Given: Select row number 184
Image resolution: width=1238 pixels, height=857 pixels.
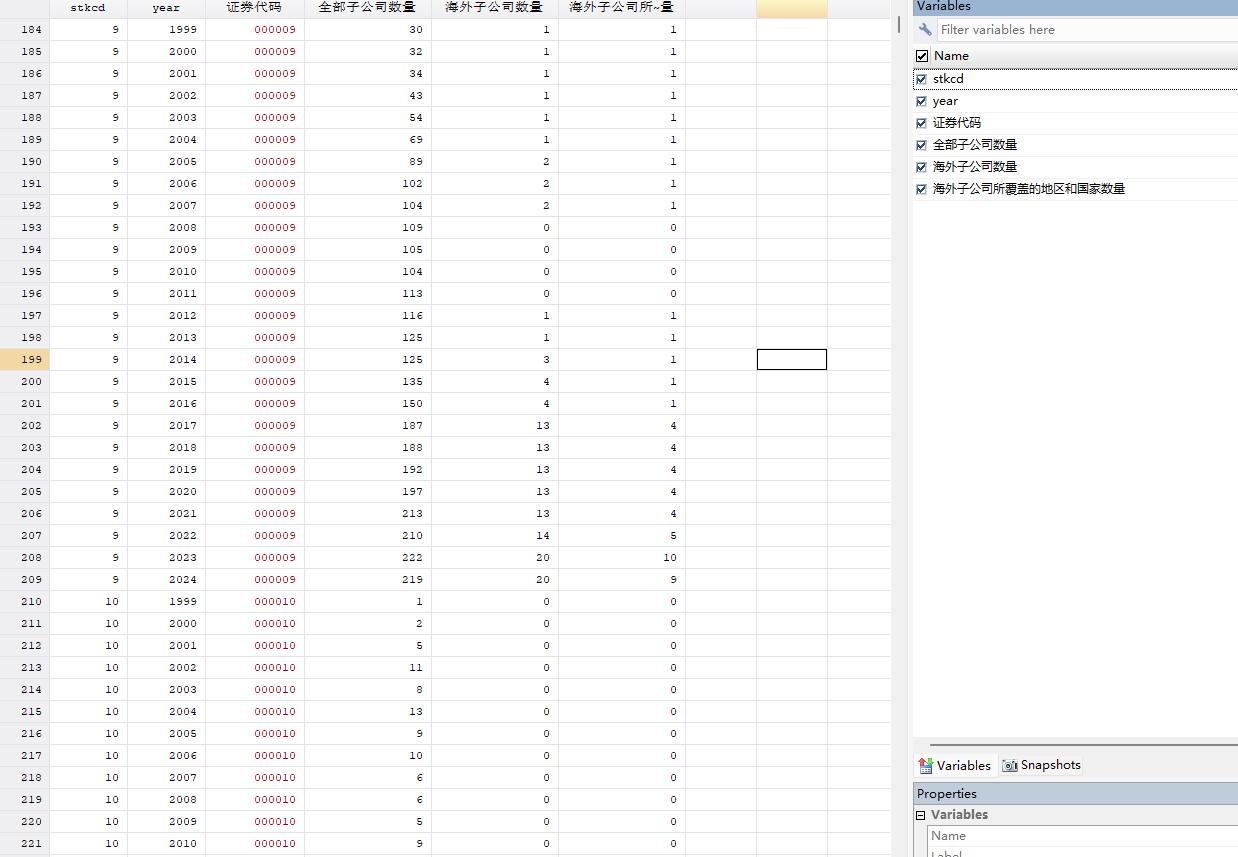Looking at the screenshot, I should click(x=25, y=30).
